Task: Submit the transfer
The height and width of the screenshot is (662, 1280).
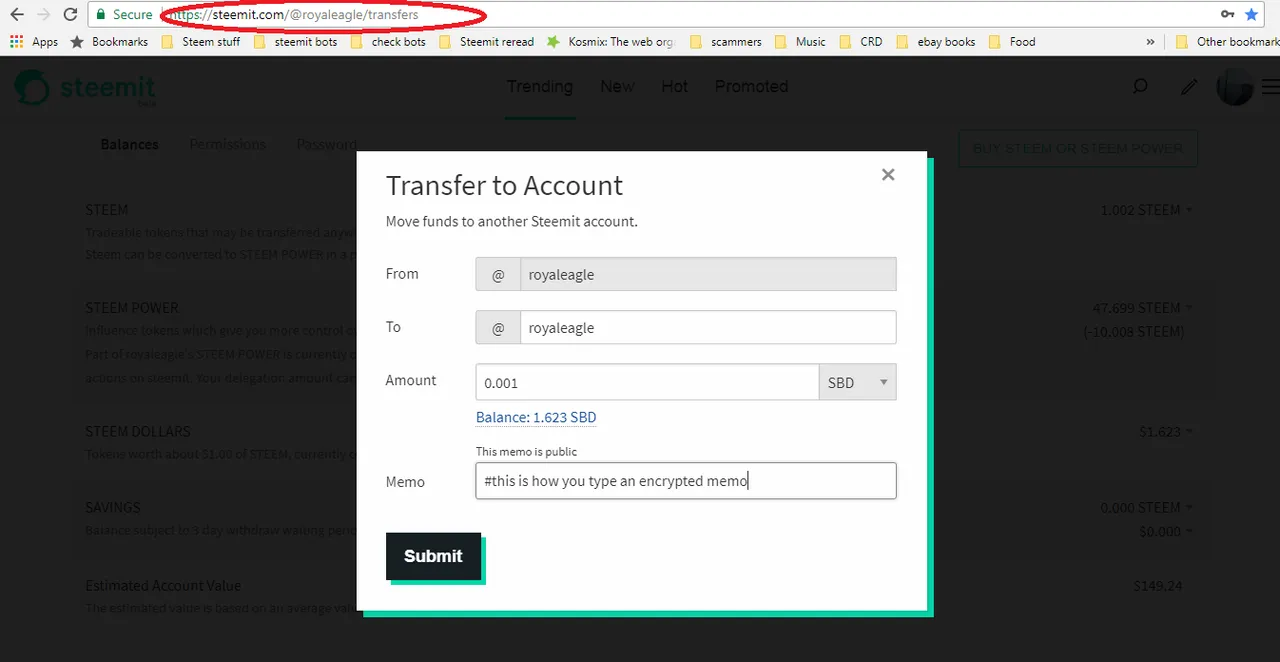Action: click(x=433, y=556)
